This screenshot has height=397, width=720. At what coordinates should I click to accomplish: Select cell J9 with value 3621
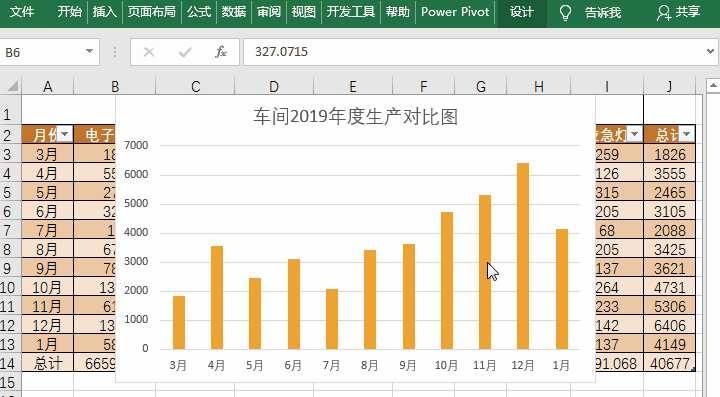point(669,268)
